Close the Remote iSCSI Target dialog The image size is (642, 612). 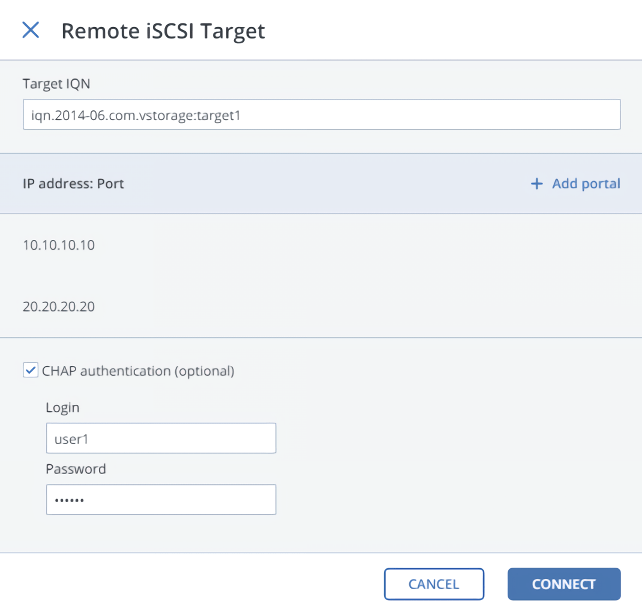31,30
